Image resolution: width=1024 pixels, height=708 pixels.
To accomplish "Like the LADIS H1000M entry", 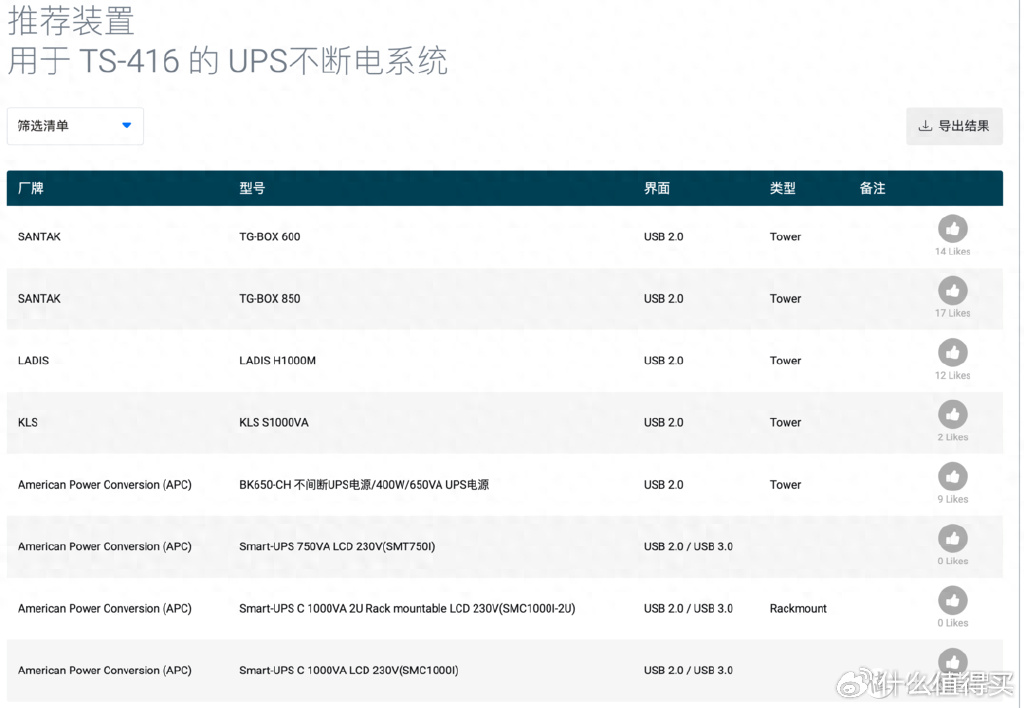I will [952, 353].
